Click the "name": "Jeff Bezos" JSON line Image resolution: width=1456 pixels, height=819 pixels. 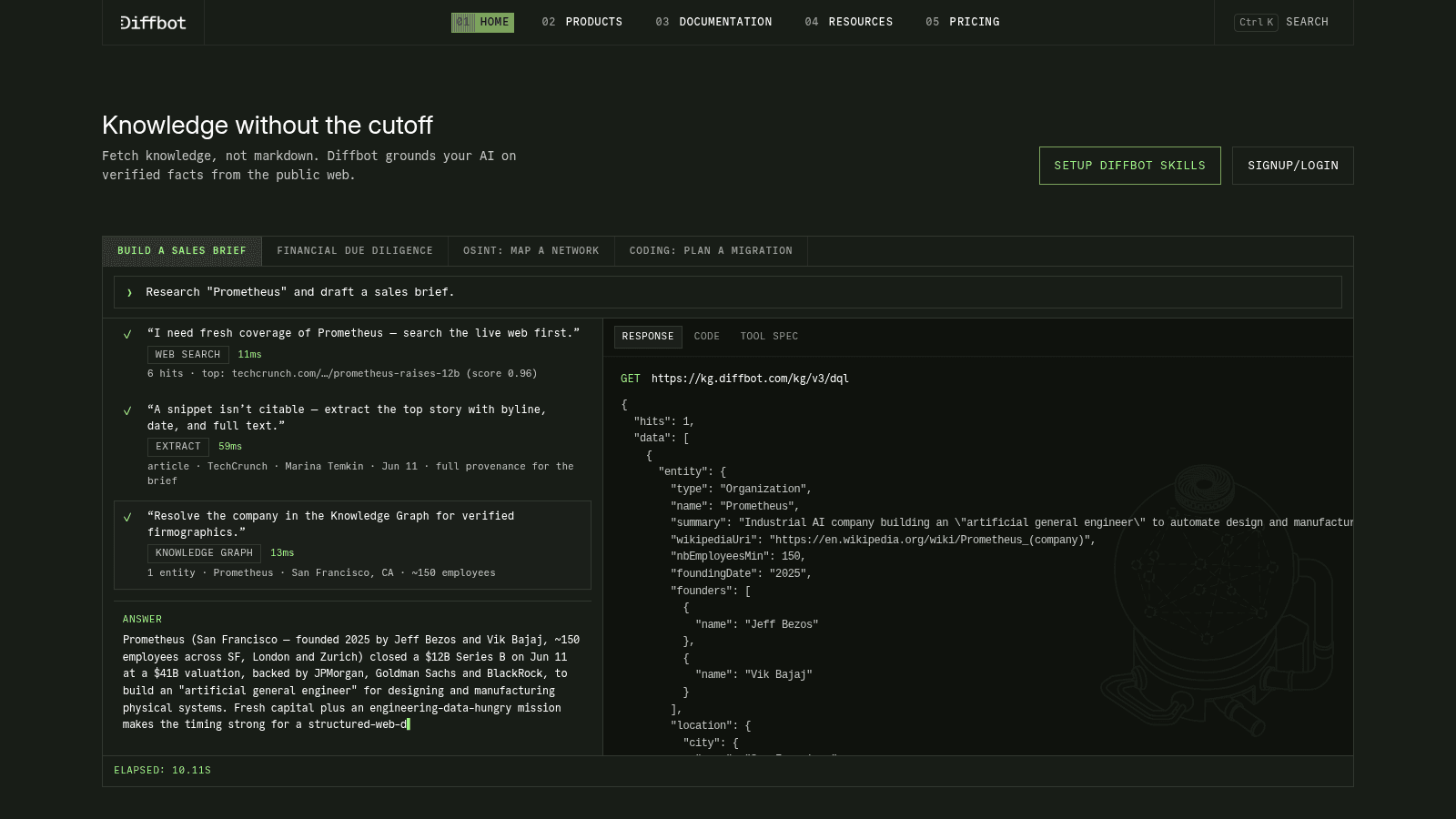pyautogui.click(x=757, y=625)
